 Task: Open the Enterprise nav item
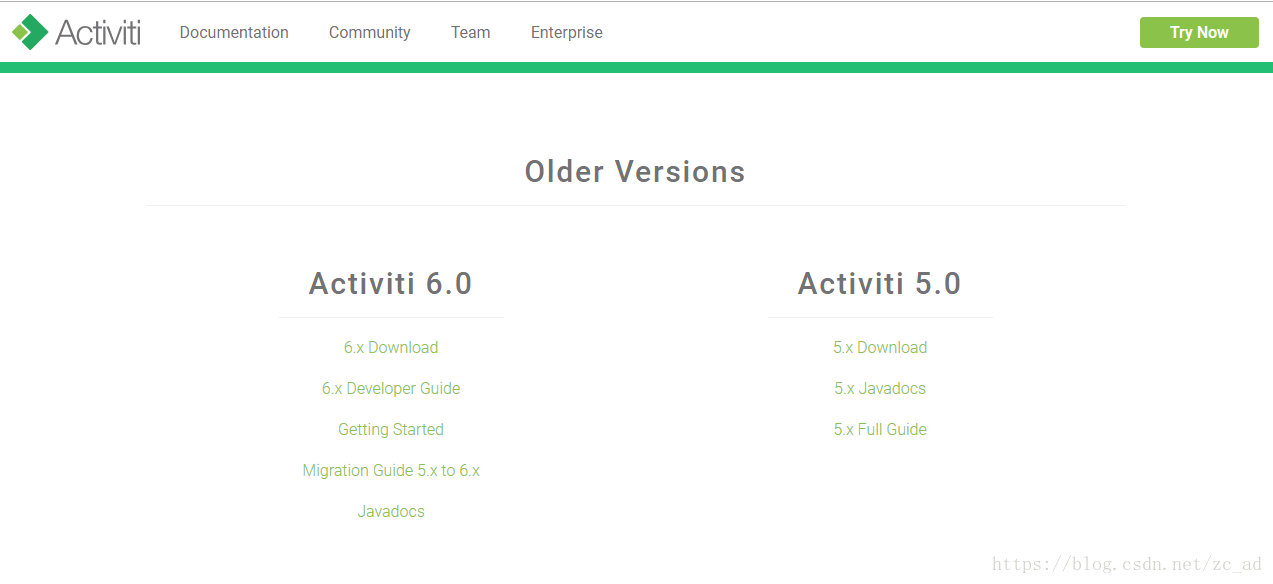pyautogui.click(x=567, y=32)
